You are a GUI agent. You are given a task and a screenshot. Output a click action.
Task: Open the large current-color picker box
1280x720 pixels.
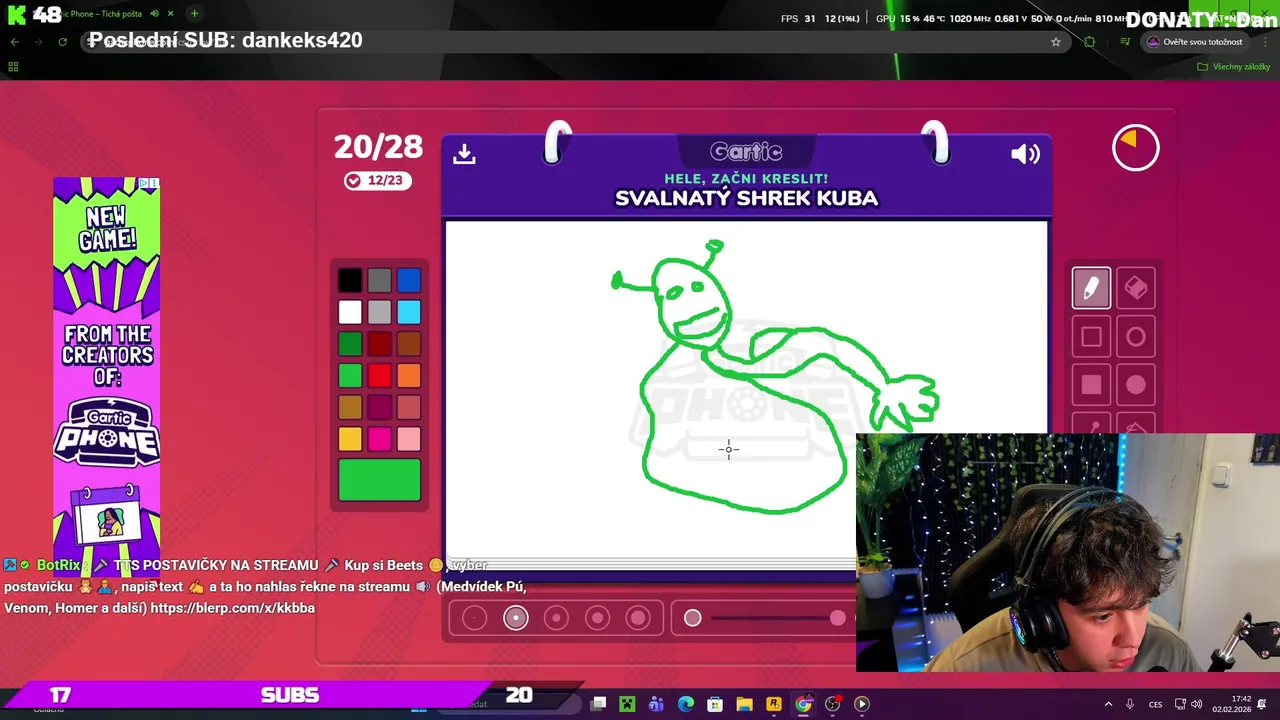tap(379, 480)
